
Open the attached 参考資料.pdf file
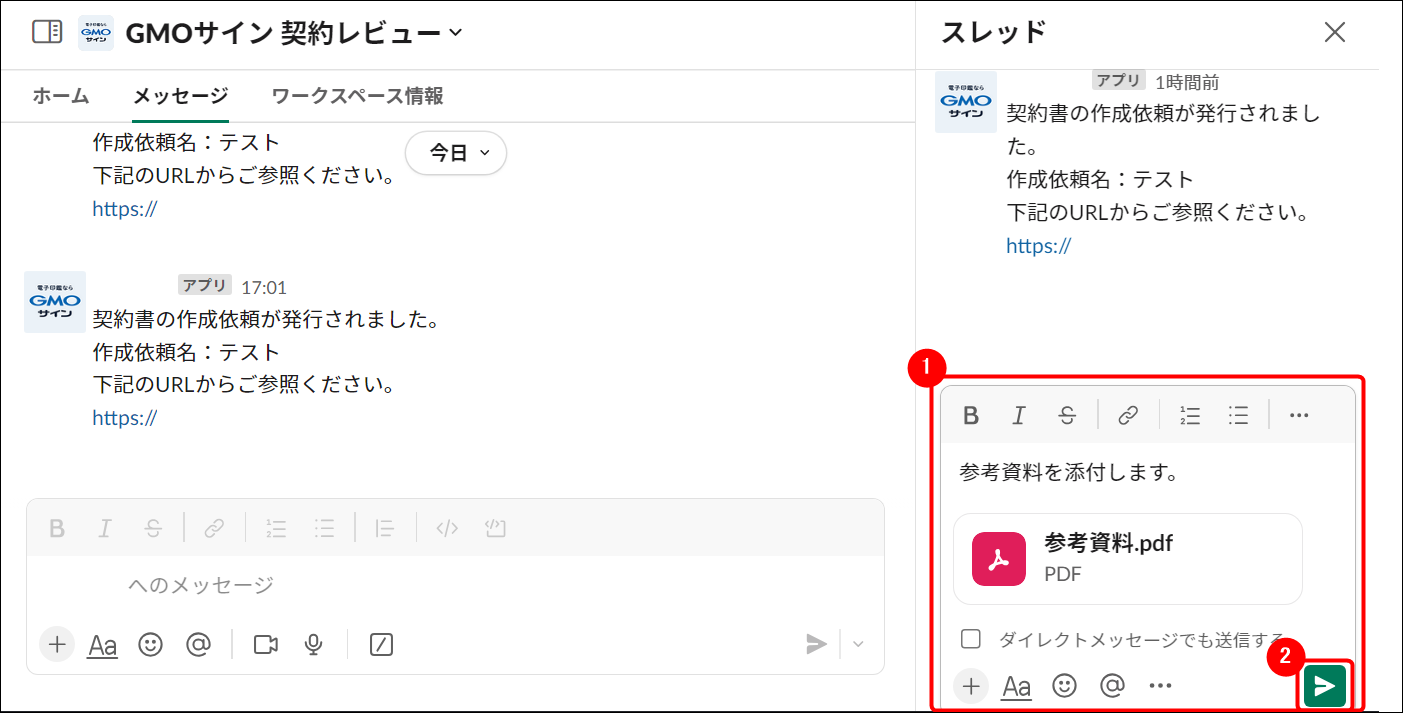coord(1128,558)
